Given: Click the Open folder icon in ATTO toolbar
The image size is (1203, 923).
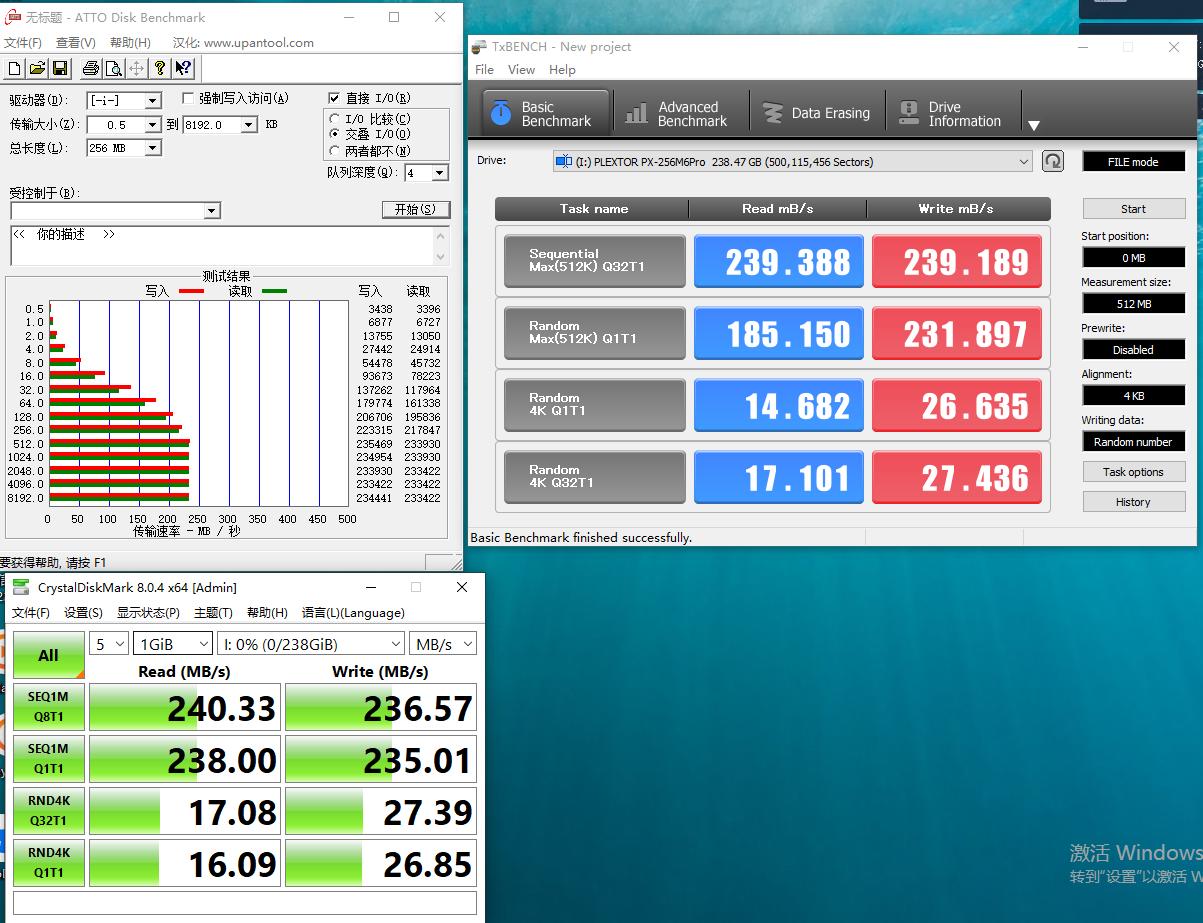Looking at the screenshot, I should [x=37, y=68].
